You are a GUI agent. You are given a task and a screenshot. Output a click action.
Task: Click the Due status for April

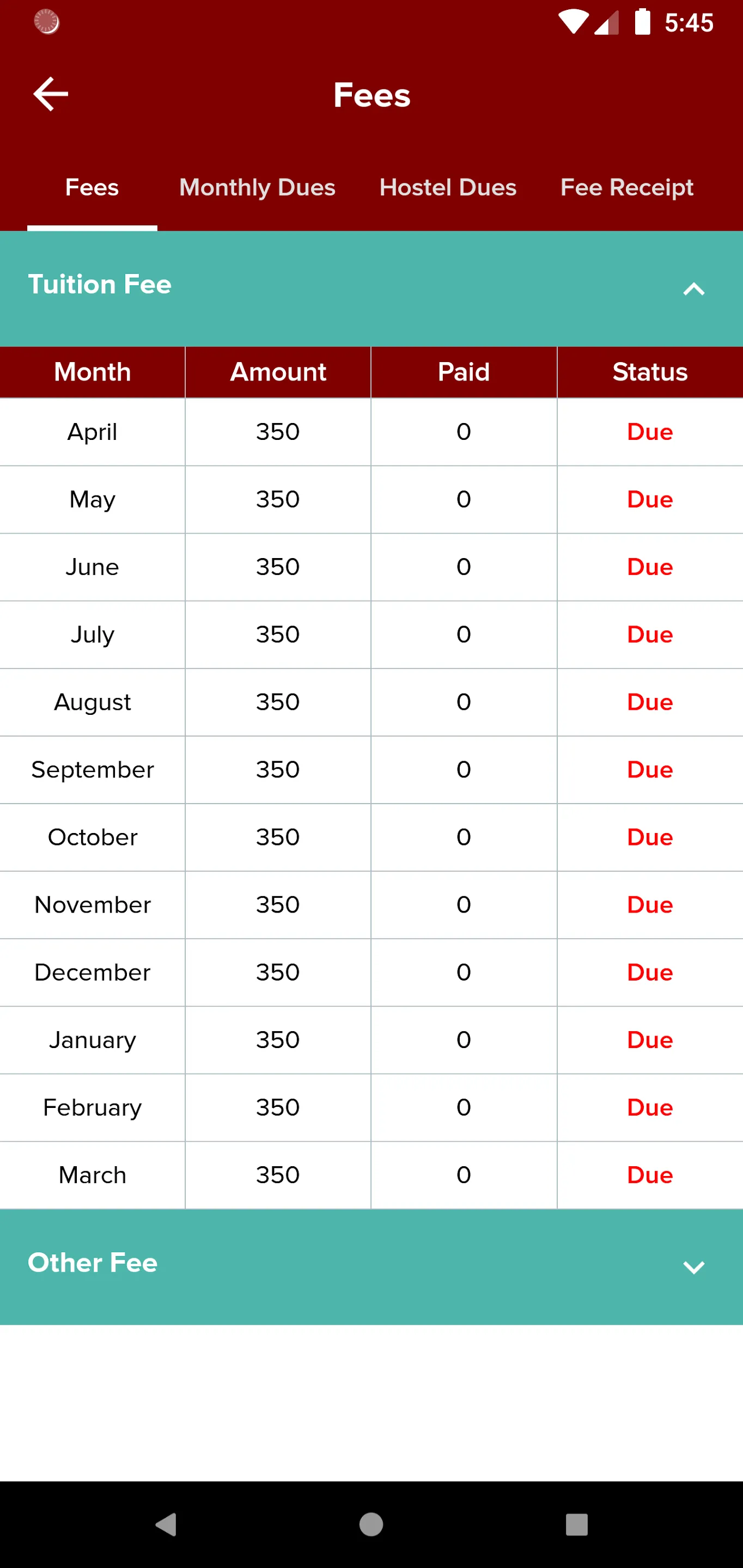click(x=650, y=432)
